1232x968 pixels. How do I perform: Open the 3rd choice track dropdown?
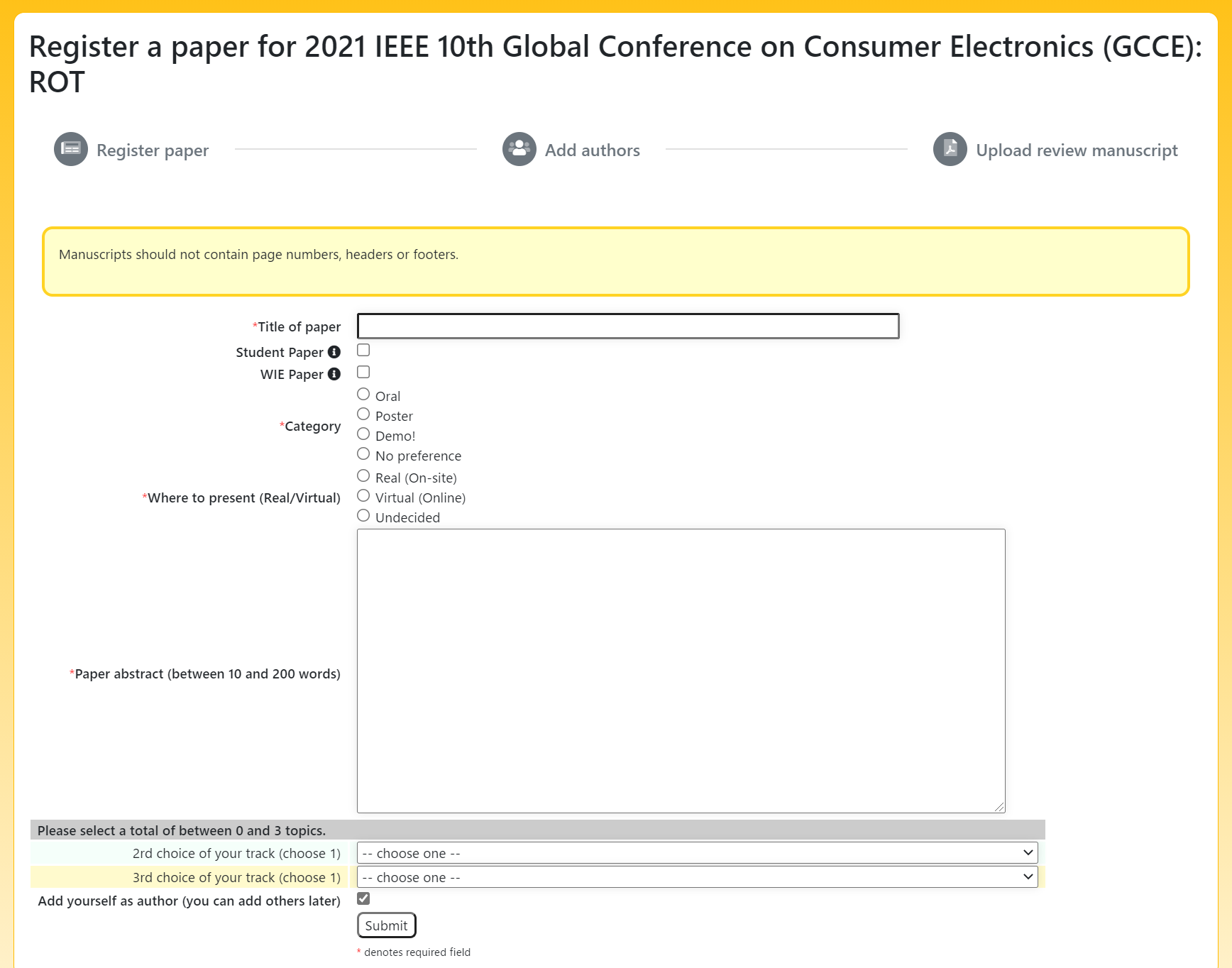tap(697, 877)
